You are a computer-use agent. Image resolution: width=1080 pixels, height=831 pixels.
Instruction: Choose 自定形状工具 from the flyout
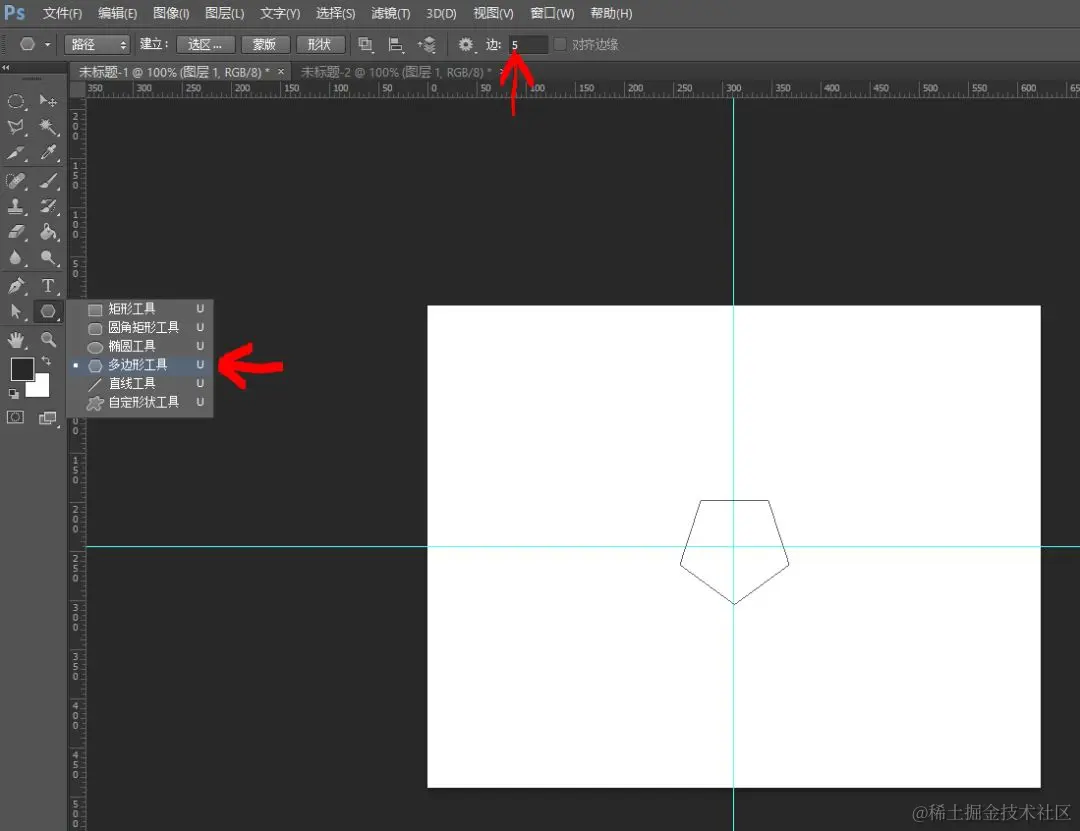point(140,402)
